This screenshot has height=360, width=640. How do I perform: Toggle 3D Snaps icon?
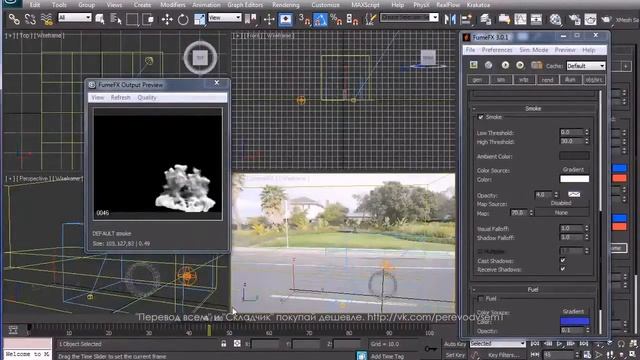point(304,19)
